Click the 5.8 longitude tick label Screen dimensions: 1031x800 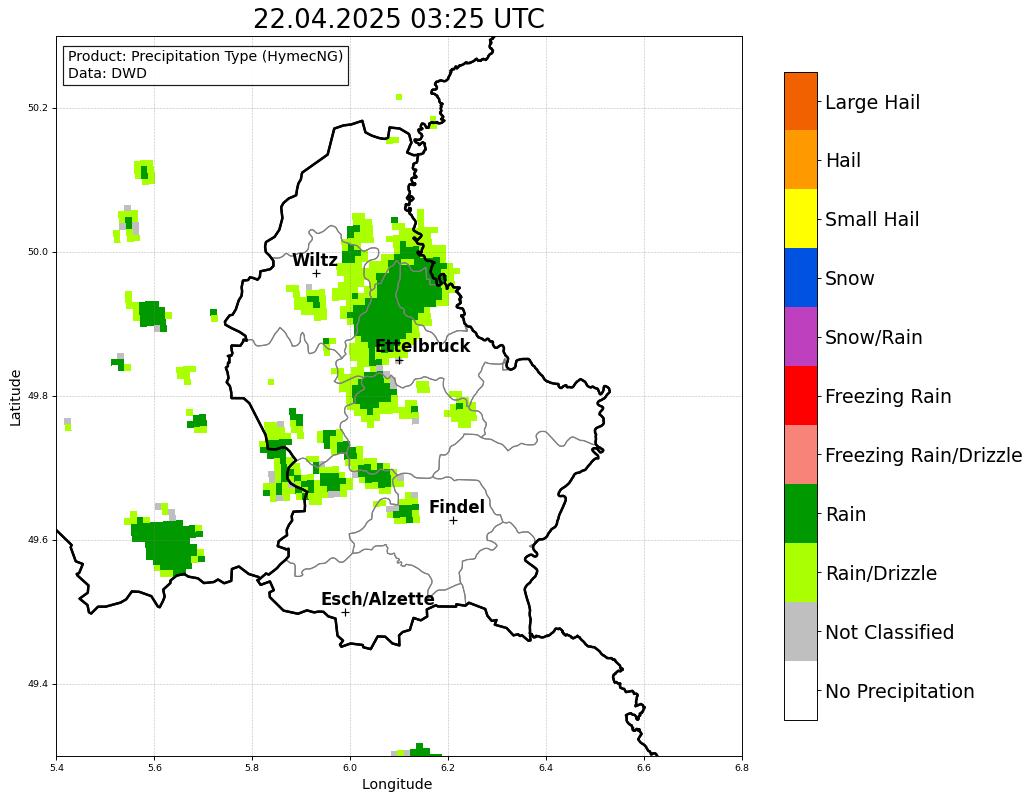coord(252,767)
